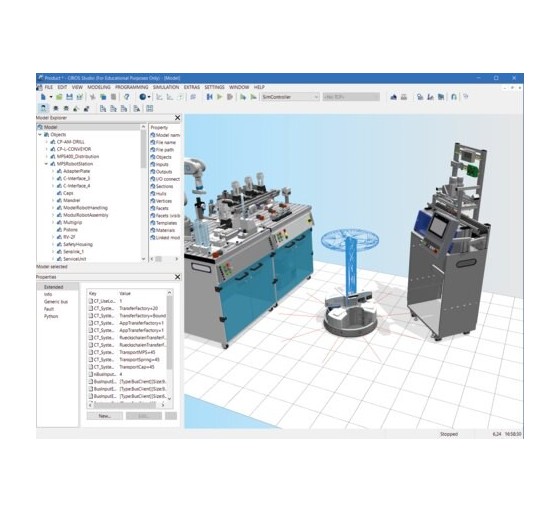Click the Cut scissors icon

coord(92,97)
